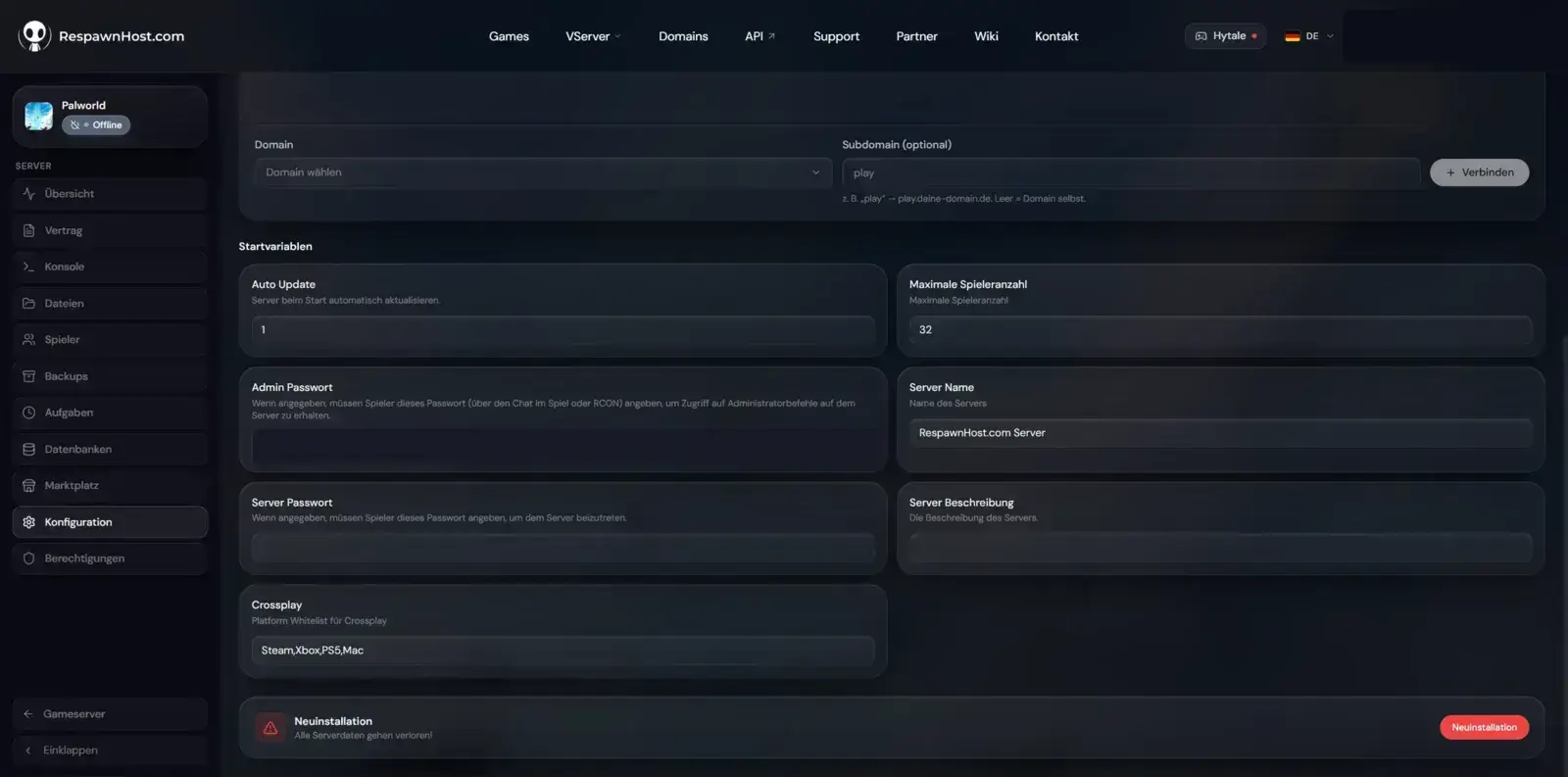Click the Konsole terminal icon
Screen dimensions: 1568x777
(x=28, y=267)
